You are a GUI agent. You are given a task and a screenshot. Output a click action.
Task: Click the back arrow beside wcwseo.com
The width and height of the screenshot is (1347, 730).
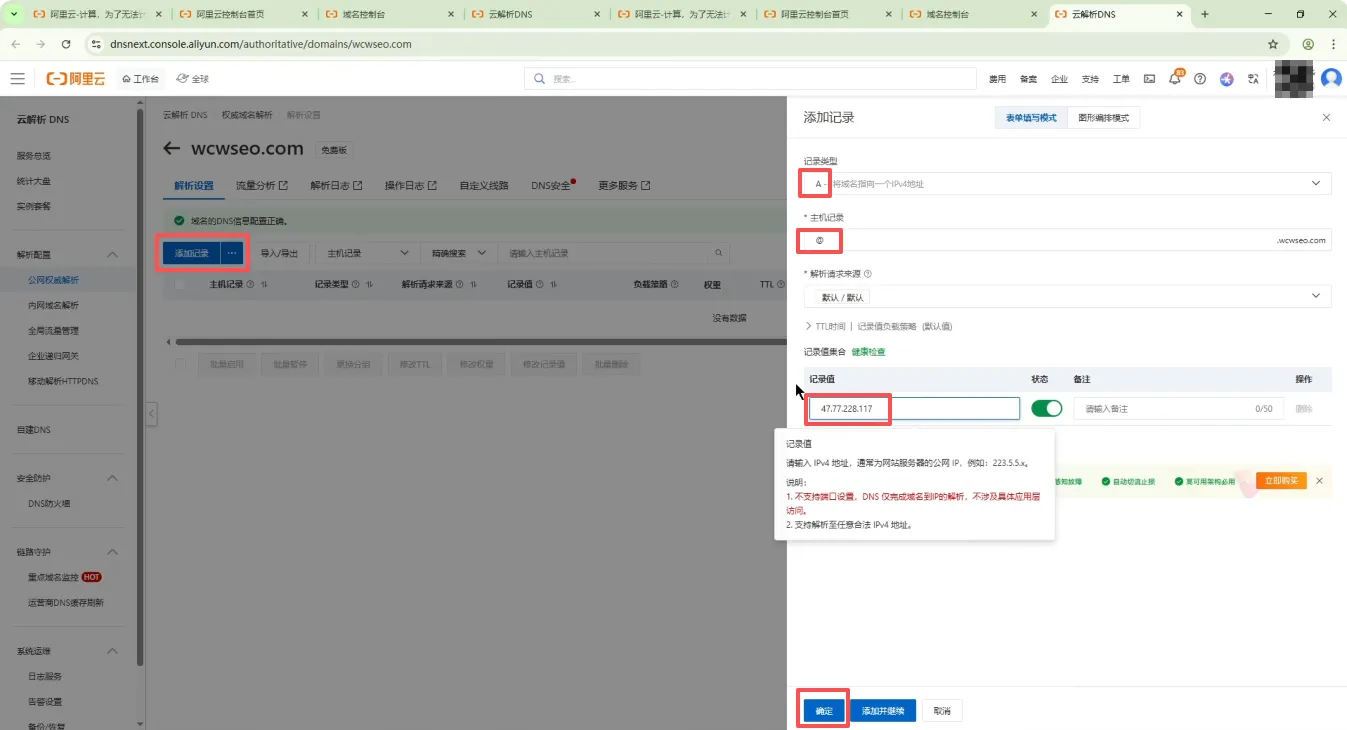171,149
